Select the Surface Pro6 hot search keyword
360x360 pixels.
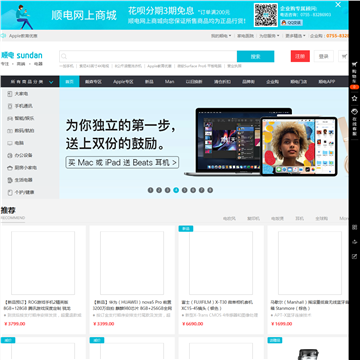pyautogui.click(x=199, y=66)
